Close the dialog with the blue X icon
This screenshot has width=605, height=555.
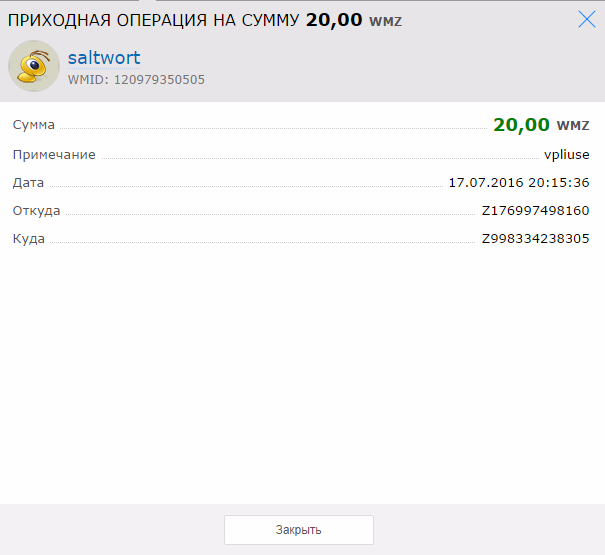(x=586, y=19)
